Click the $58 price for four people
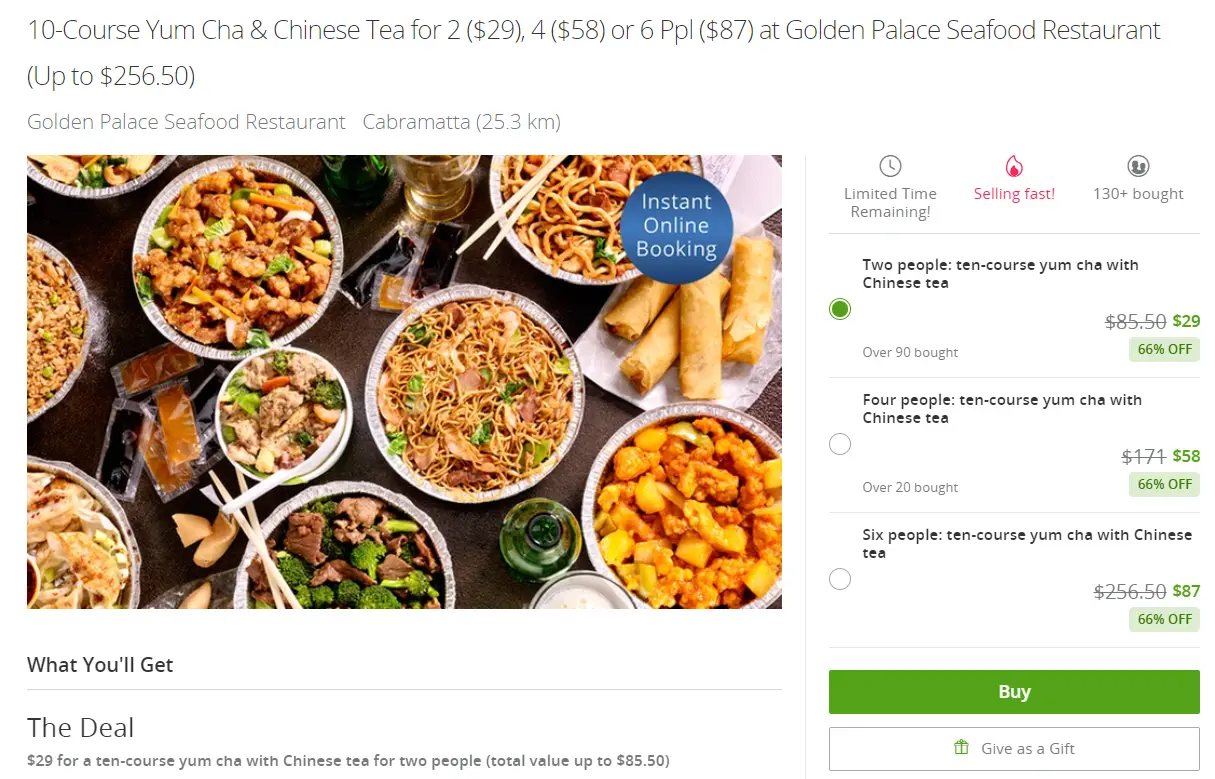This screenshot has height=779, width=1215. [1186, 456]
